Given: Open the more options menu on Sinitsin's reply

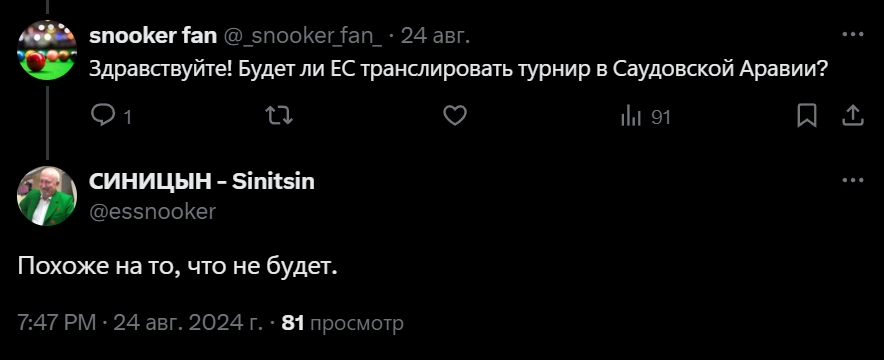Looking at the screenshot, I should click(853, 181).
